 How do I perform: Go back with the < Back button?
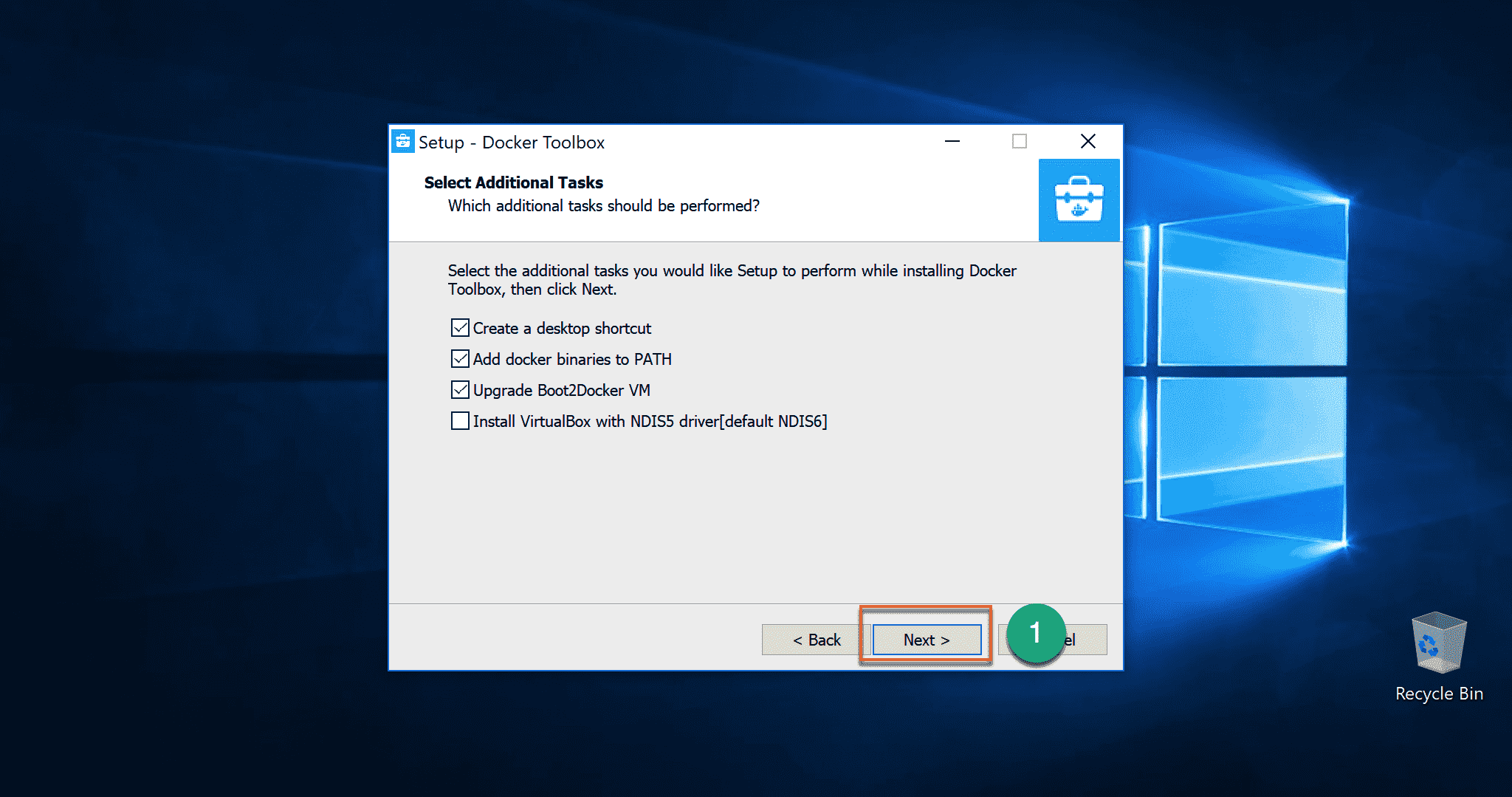(817, 640)
